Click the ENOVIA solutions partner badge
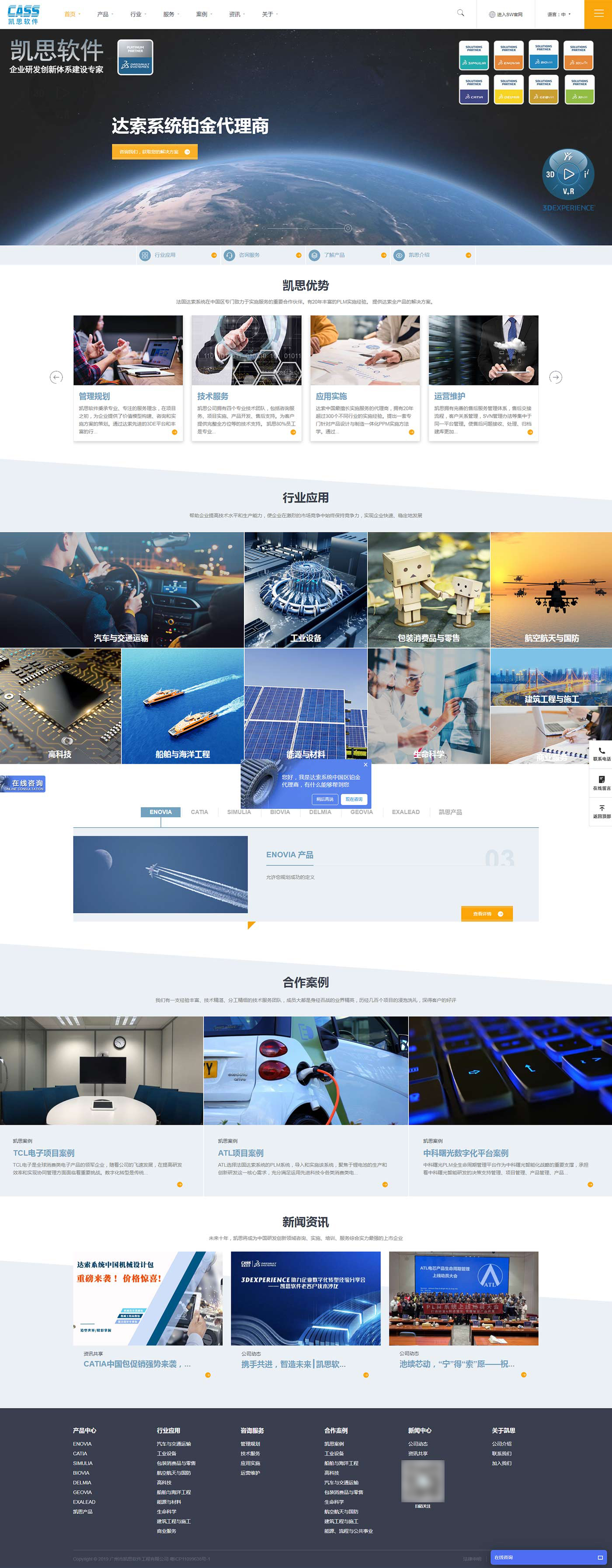Screen dimensions: 612x1568 pyautogui.click(x=508, y=56)
